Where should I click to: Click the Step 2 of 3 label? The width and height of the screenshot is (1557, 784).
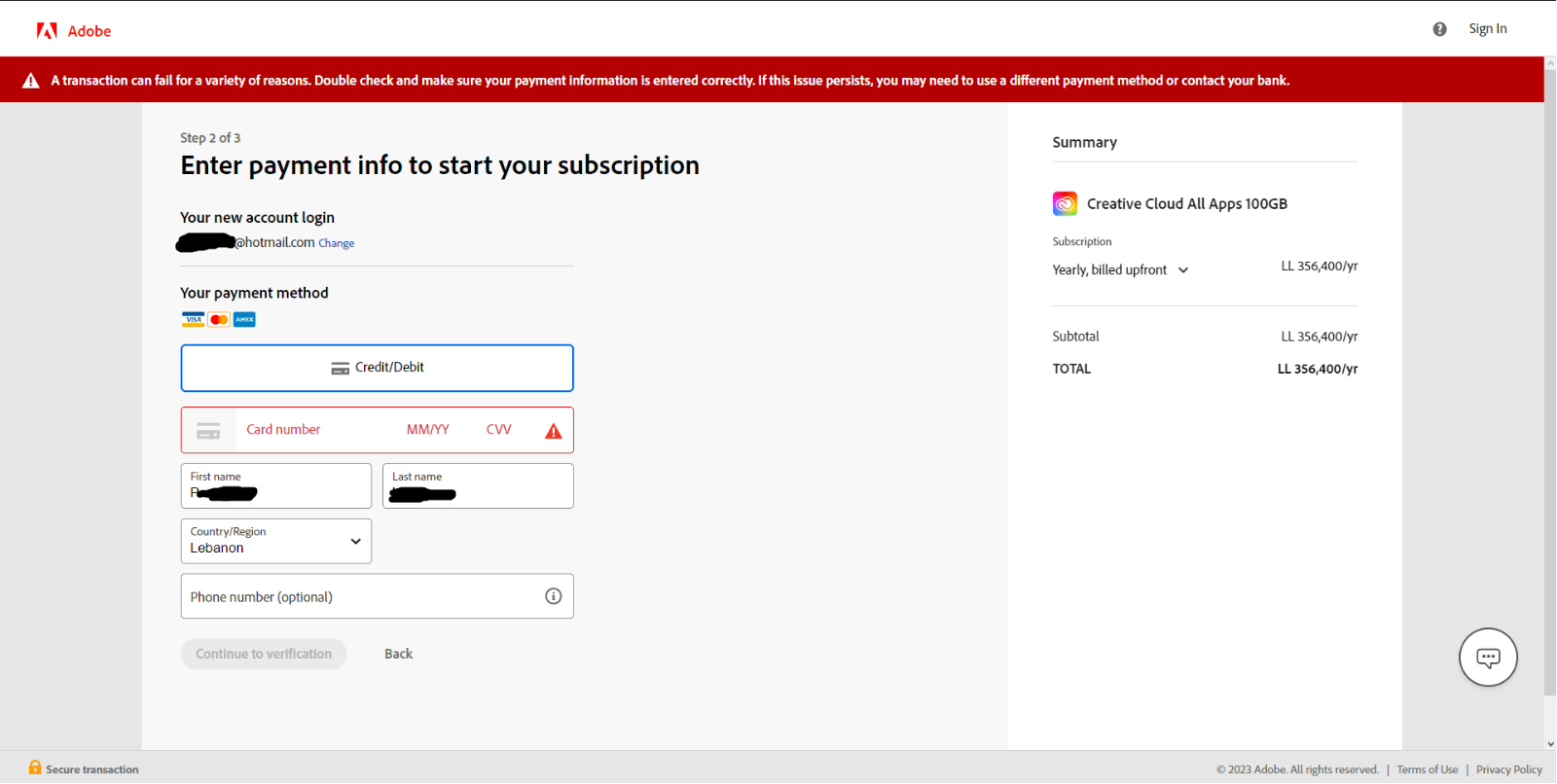[x=210, y=138]
